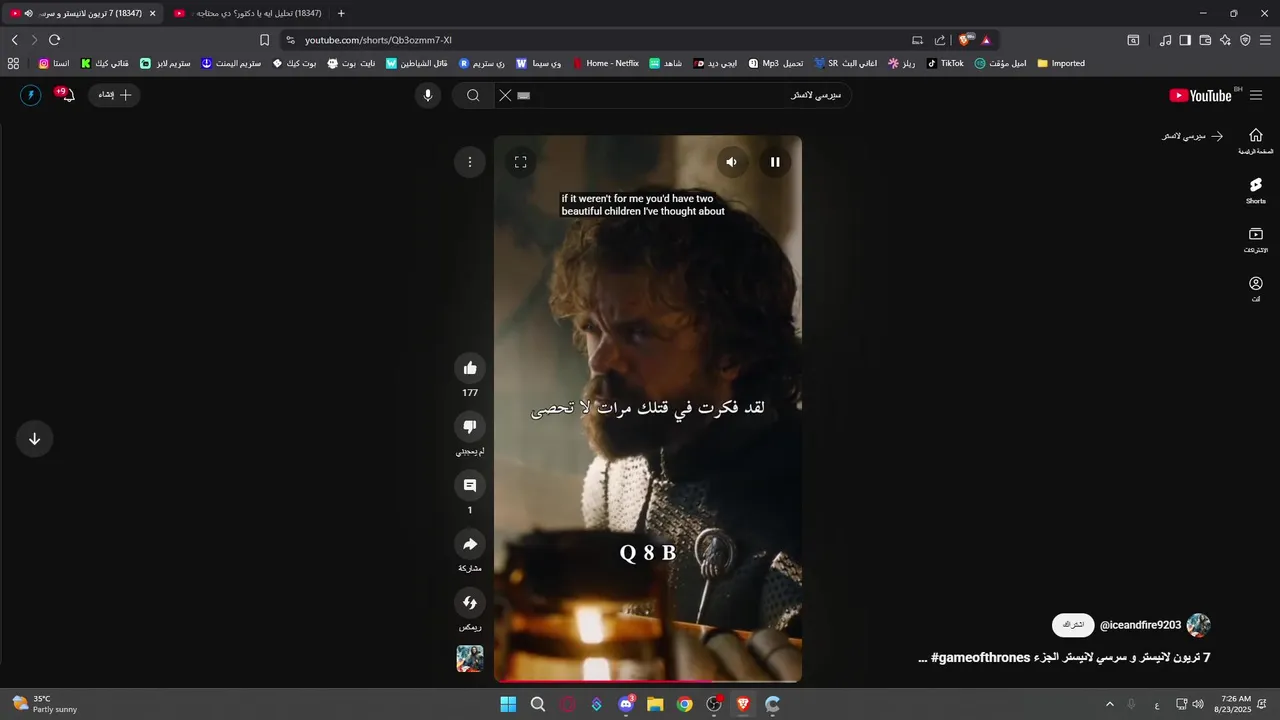Reload the current page
The width and height of the screenshot is (1280, 720).
pos(54,40)
